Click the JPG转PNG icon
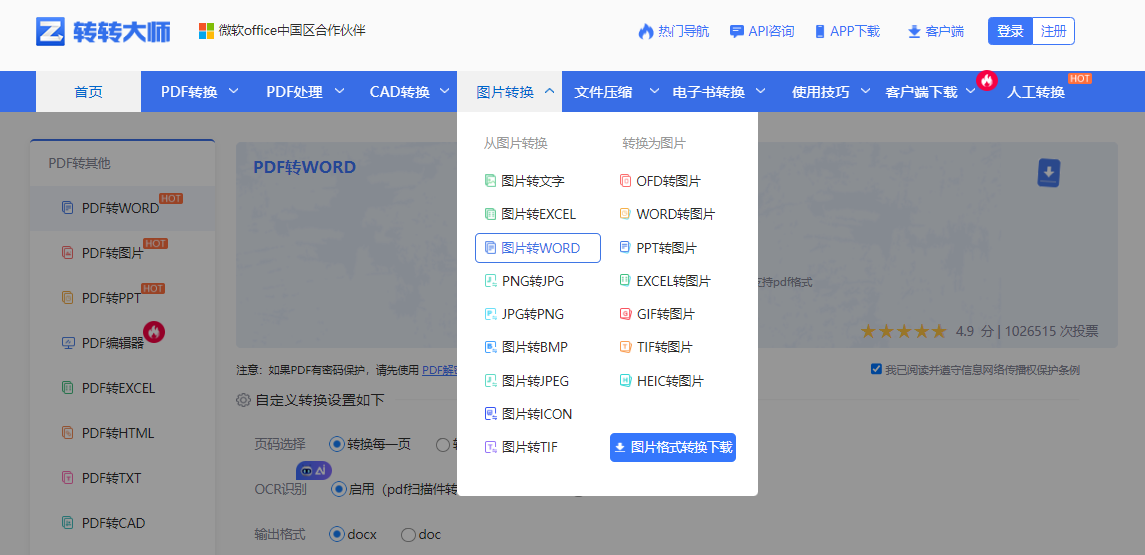Viewport: 1145px width, 555px height. [x=491, y=314]
